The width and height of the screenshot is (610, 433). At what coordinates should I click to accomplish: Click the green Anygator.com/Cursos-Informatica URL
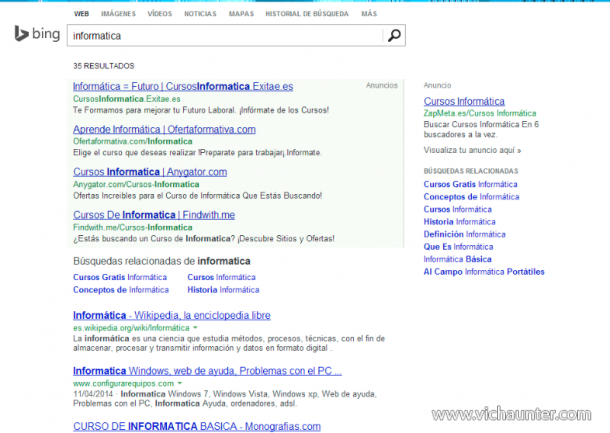click(x=136, y=184)
